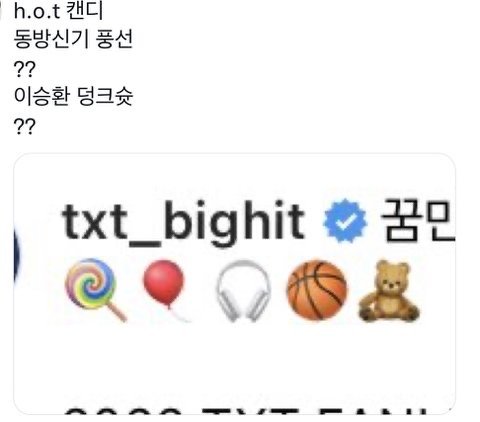Click the word 덩크슛 in fourth line
The image size is (480, 422).
click(105, 97)
